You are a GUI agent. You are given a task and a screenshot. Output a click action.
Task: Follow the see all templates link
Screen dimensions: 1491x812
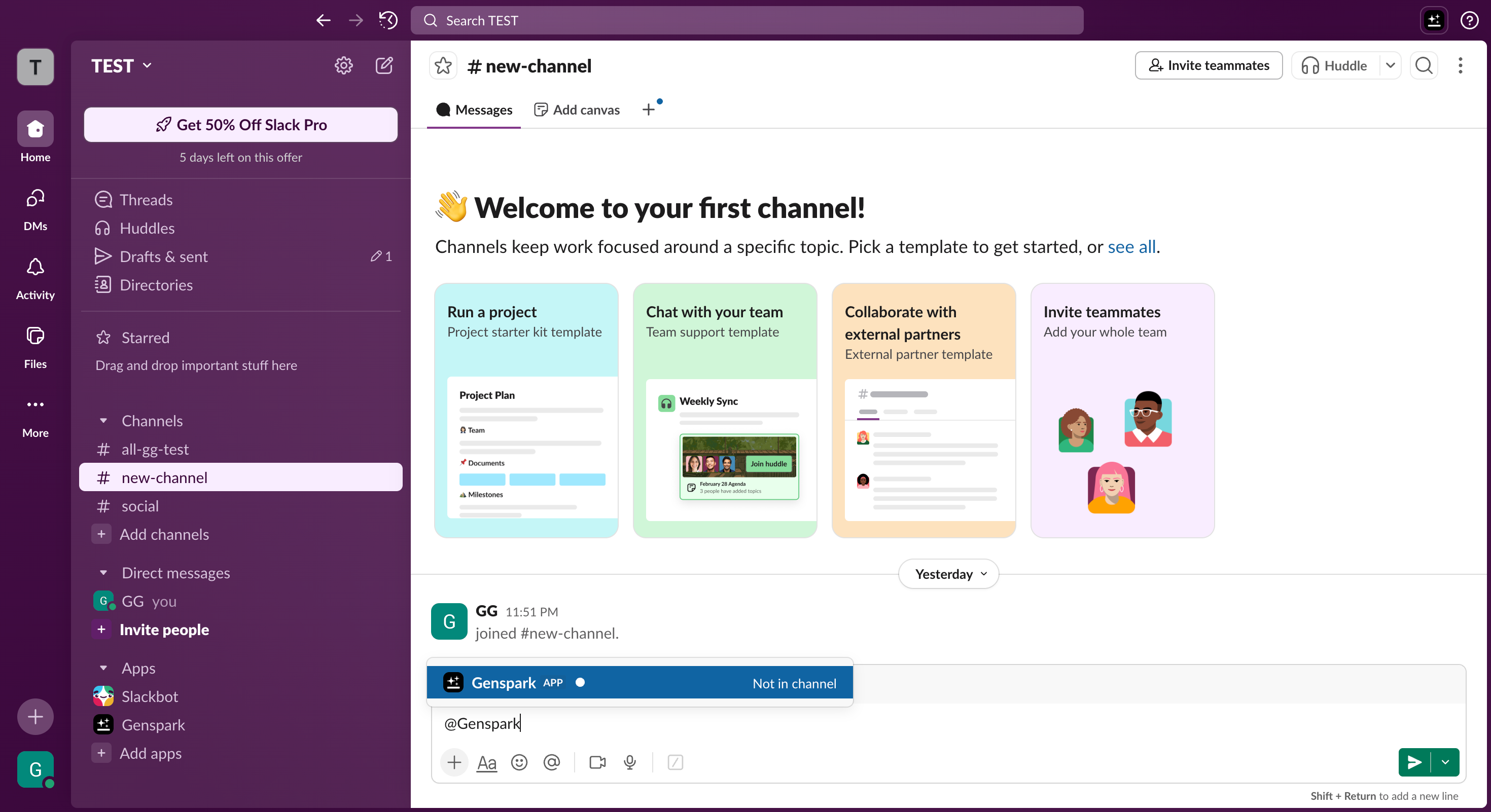coord(1131,246)
